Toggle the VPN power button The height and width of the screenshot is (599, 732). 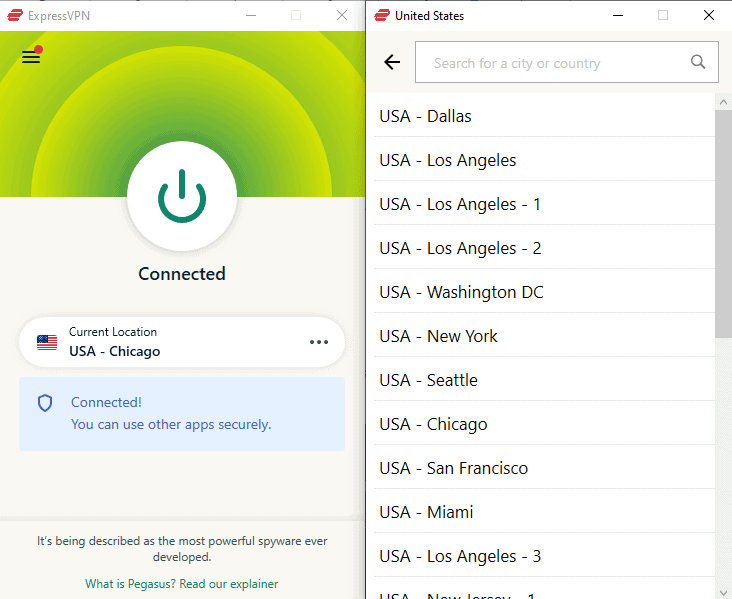pyautogui.click(x=182, y=196)
